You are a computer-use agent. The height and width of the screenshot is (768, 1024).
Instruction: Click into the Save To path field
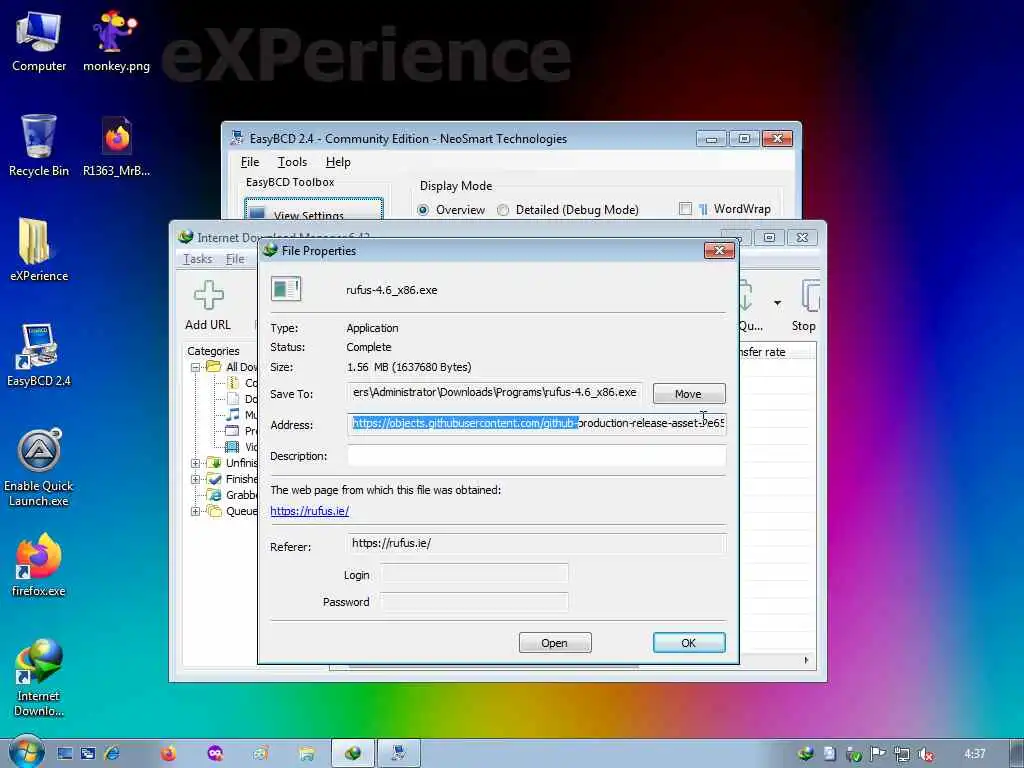click(494, 392)
